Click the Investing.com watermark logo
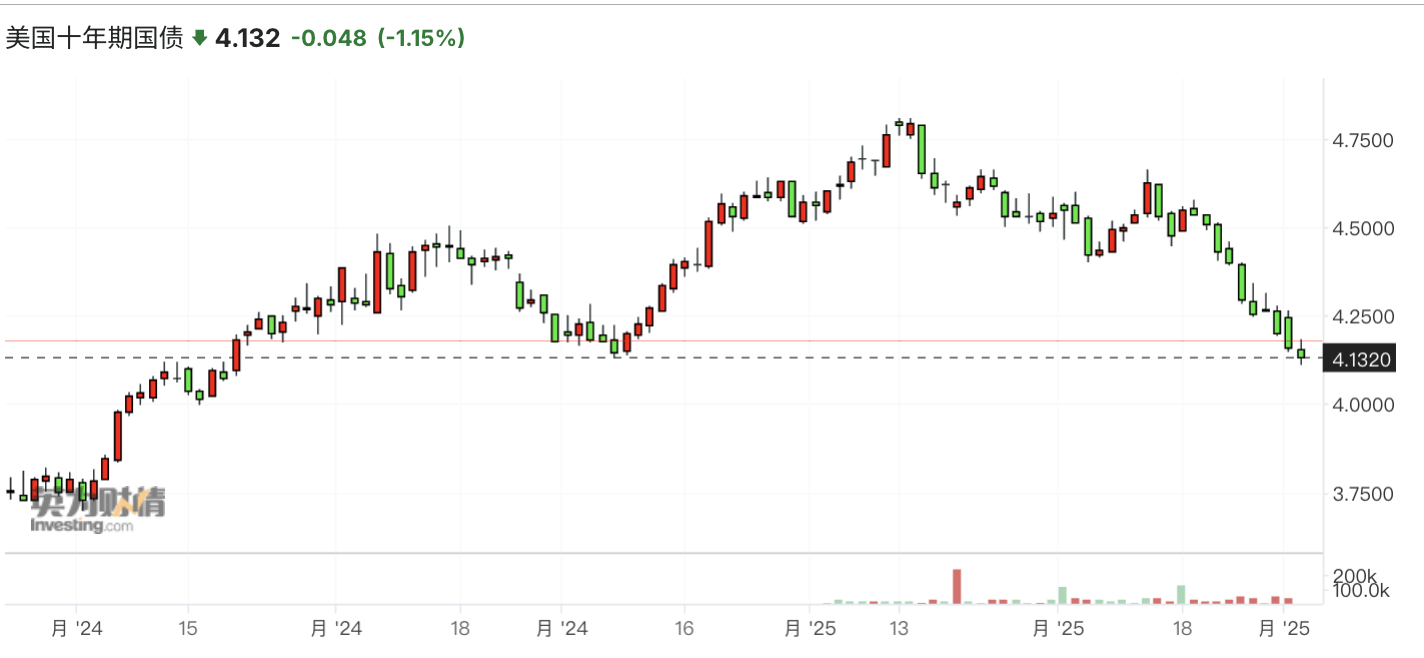This screenshot has width=1424, height=658. [97, 511]
